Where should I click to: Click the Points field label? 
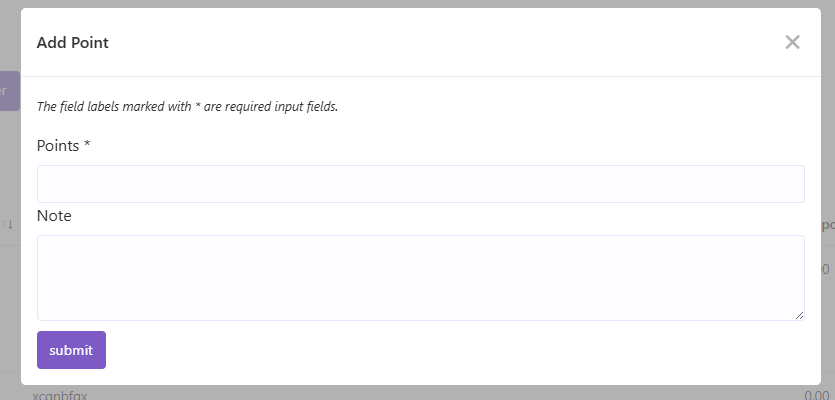coord(60,146)
